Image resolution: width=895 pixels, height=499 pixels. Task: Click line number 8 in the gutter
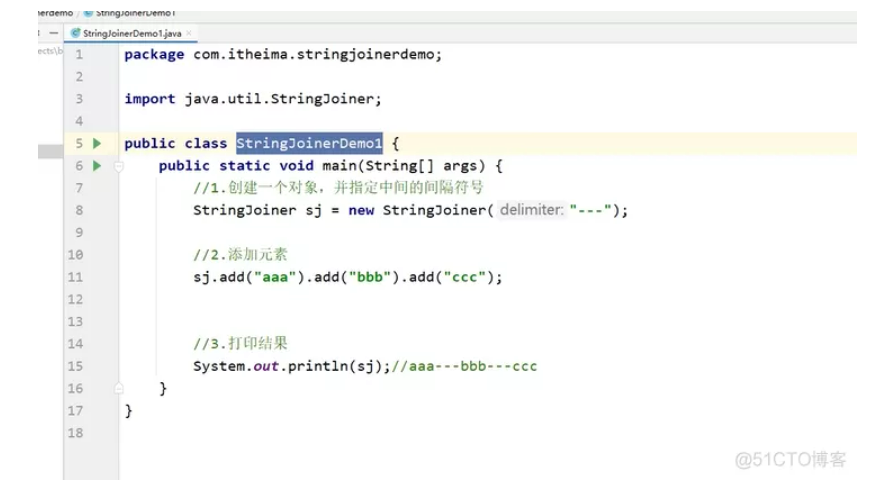tap(79, 210)
